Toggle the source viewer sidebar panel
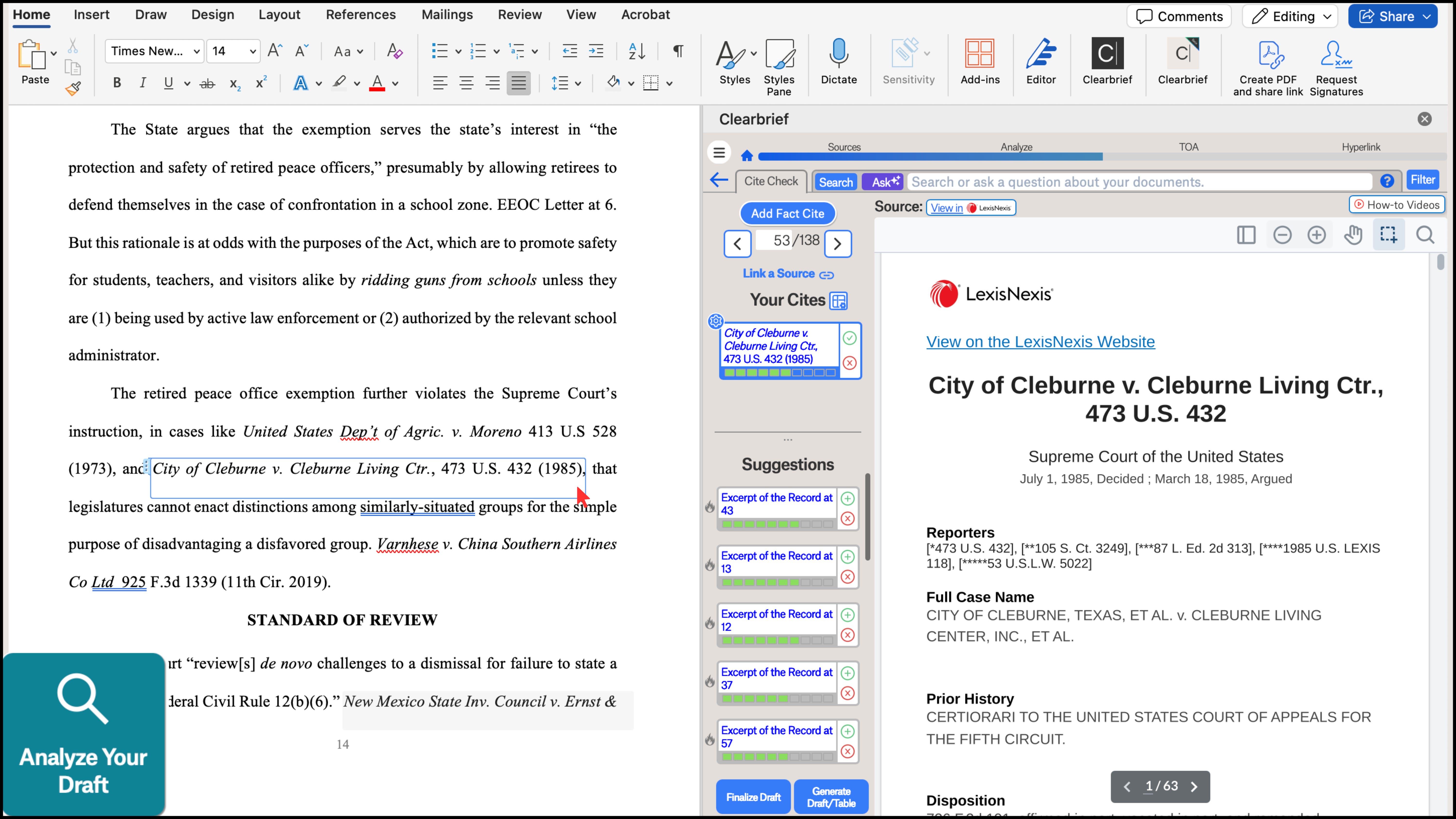 (x=1246, y=235)
